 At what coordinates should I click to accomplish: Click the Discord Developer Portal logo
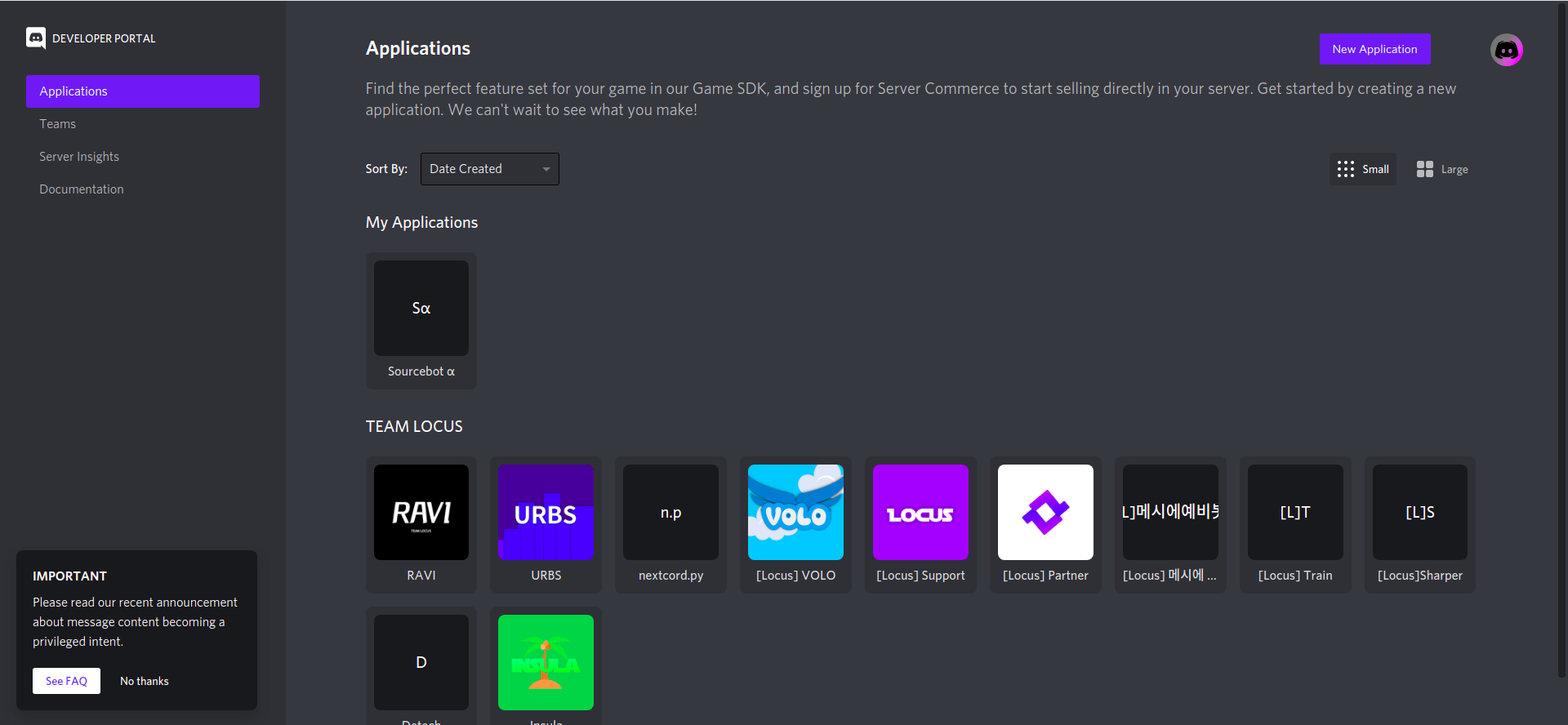[36, 38]
